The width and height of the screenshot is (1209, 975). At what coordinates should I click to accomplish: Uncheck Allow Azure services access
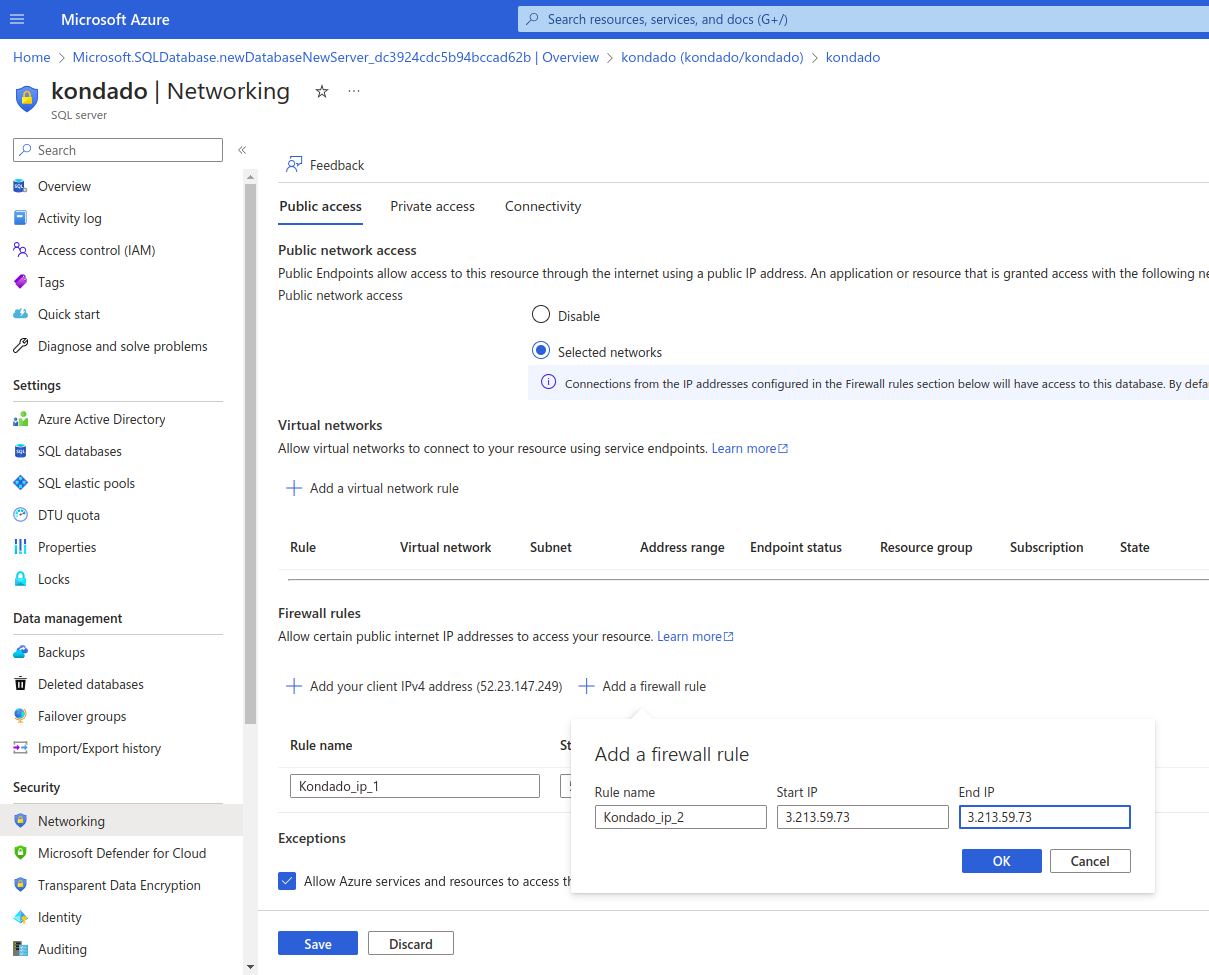click(x=287, y=881)
